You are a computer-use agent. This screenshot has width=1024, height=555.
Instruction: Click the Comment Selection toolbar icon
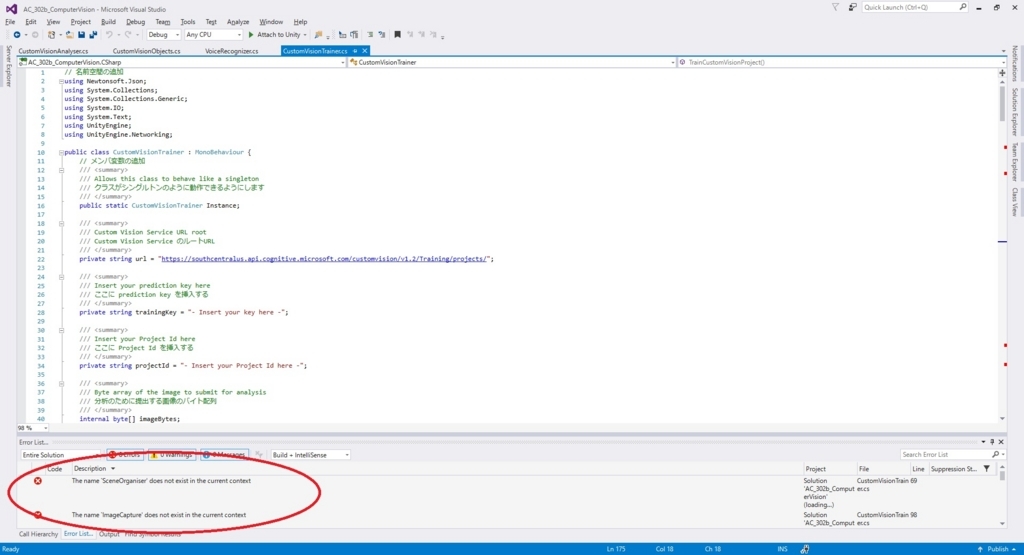(354, 35)
